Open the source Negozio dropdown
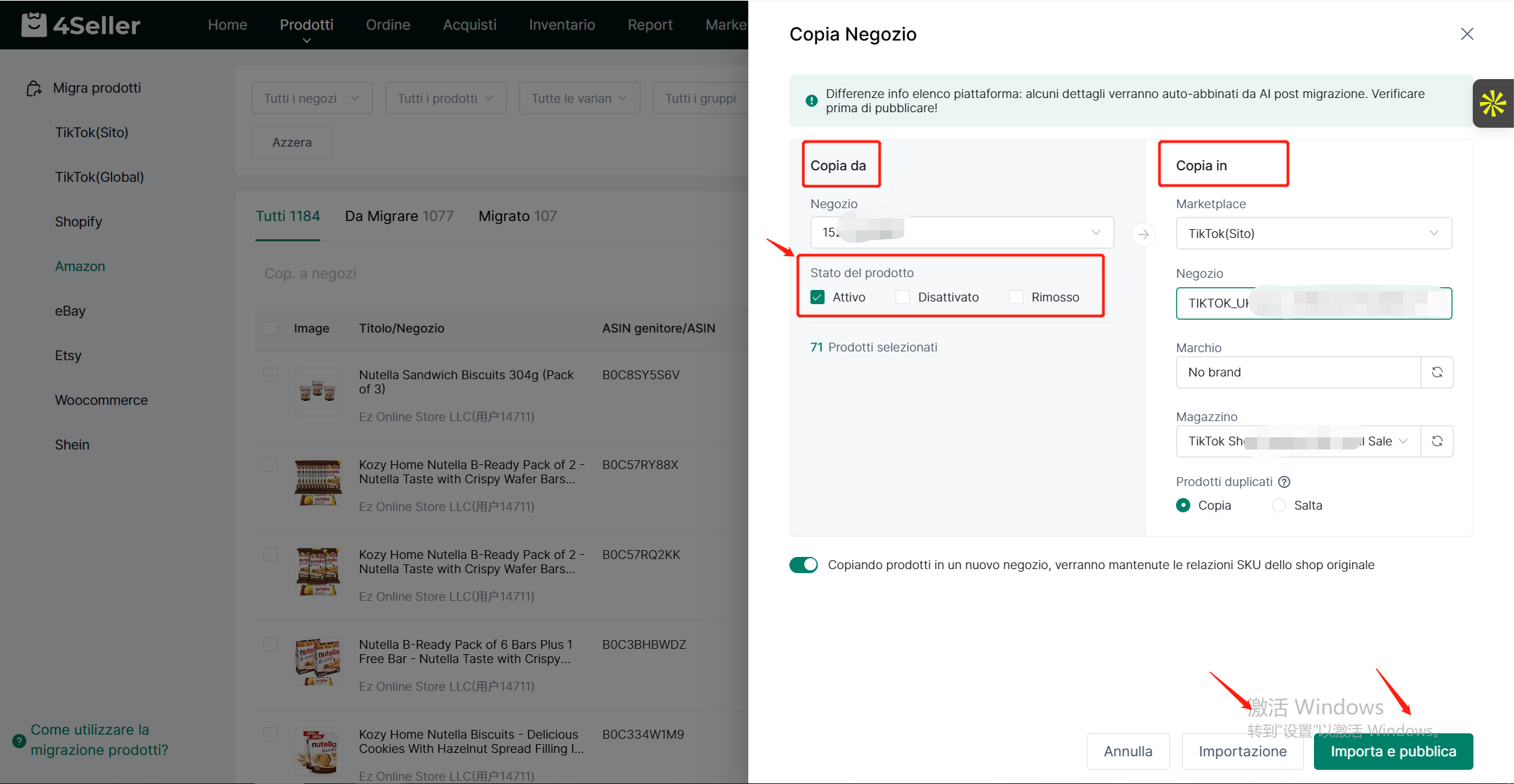1514x784 pixels. (962, 232)
